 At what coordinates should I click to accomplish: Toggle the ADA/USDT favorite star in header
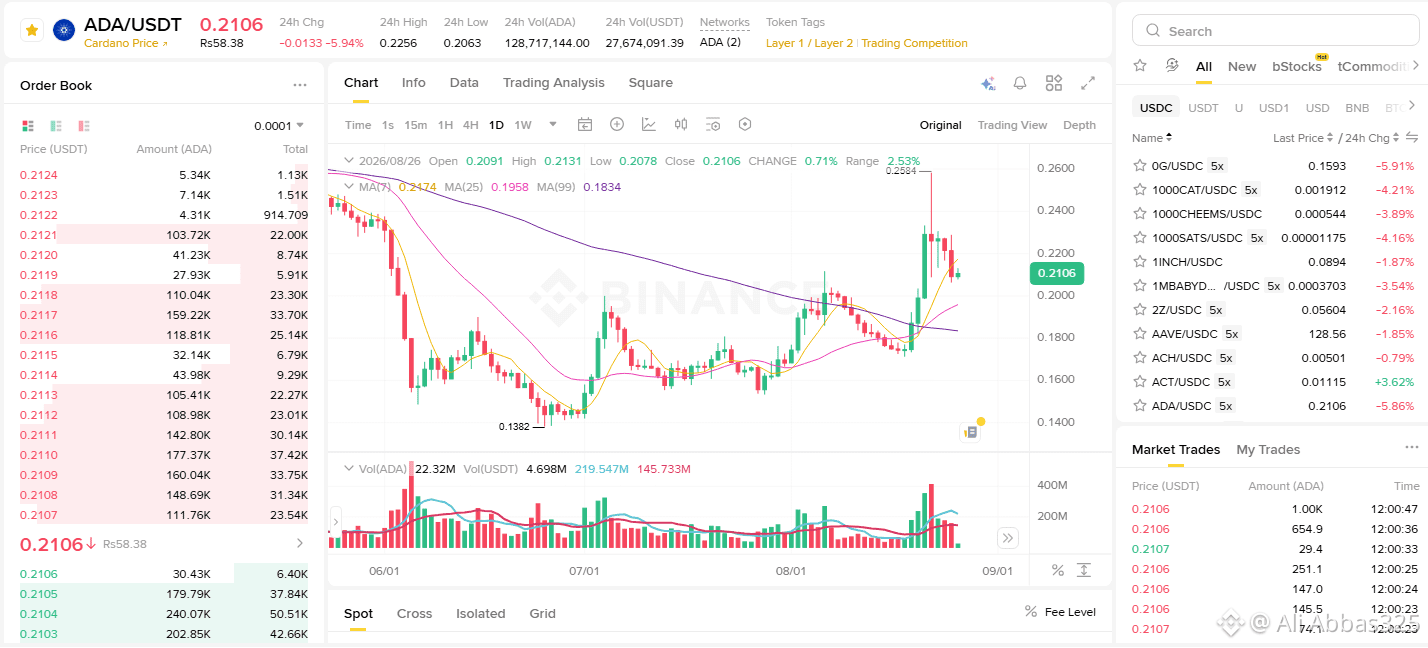(x=32, y=31)
